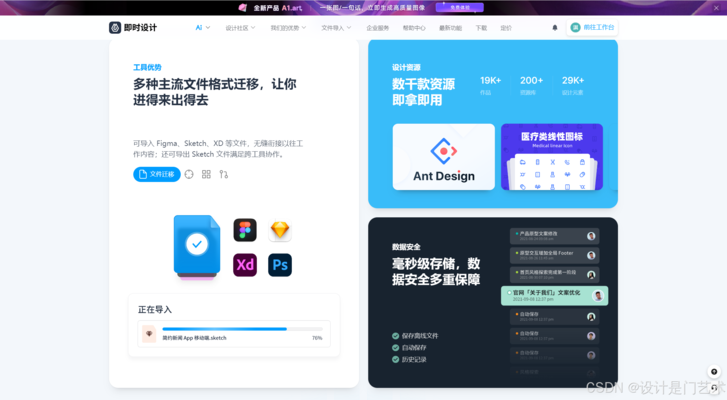Click the 正在导入 heading
727x400 pixels.
155,310
